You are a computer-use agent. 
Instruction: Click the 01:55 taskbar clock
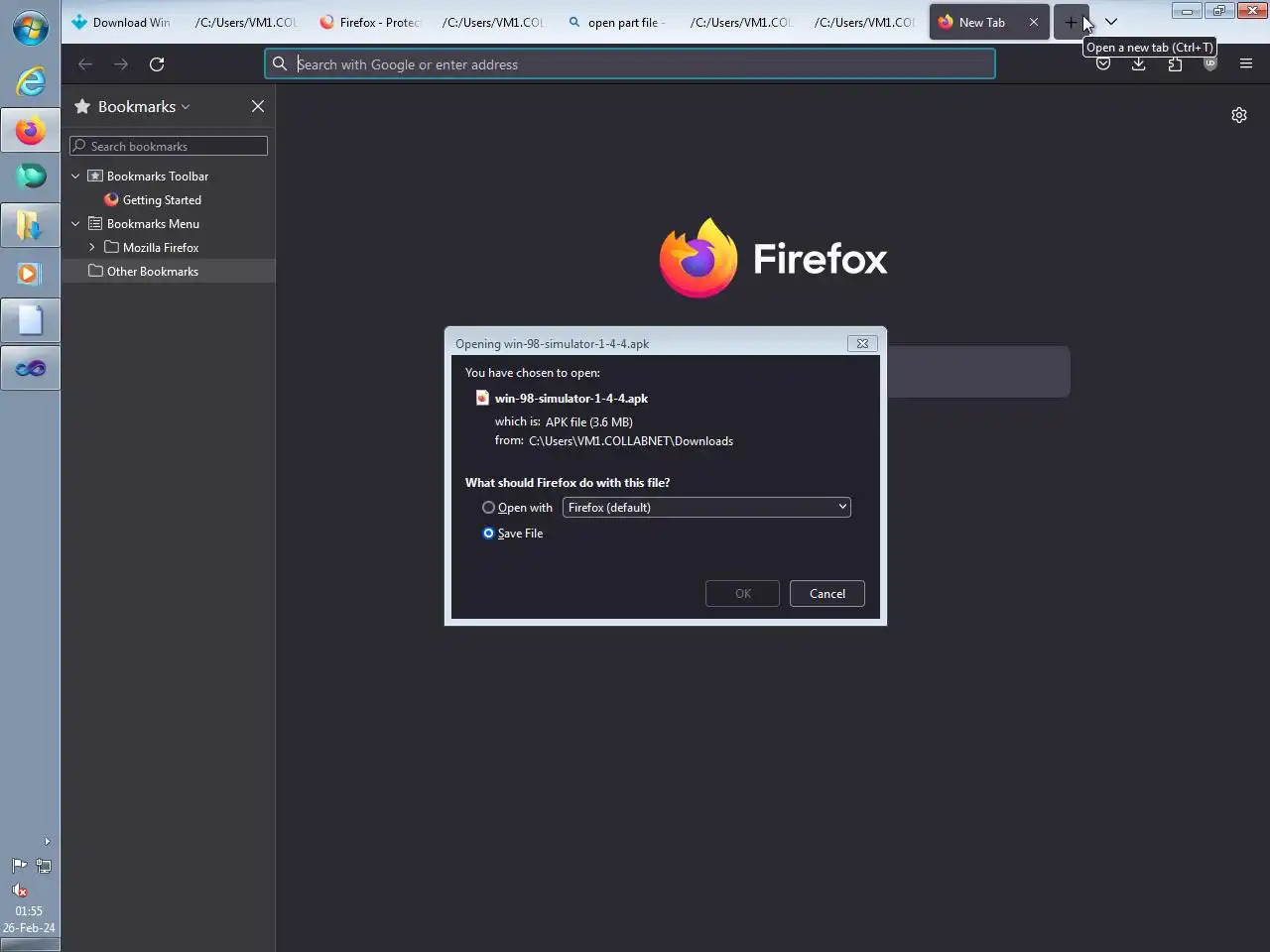[x=29, y=910]
